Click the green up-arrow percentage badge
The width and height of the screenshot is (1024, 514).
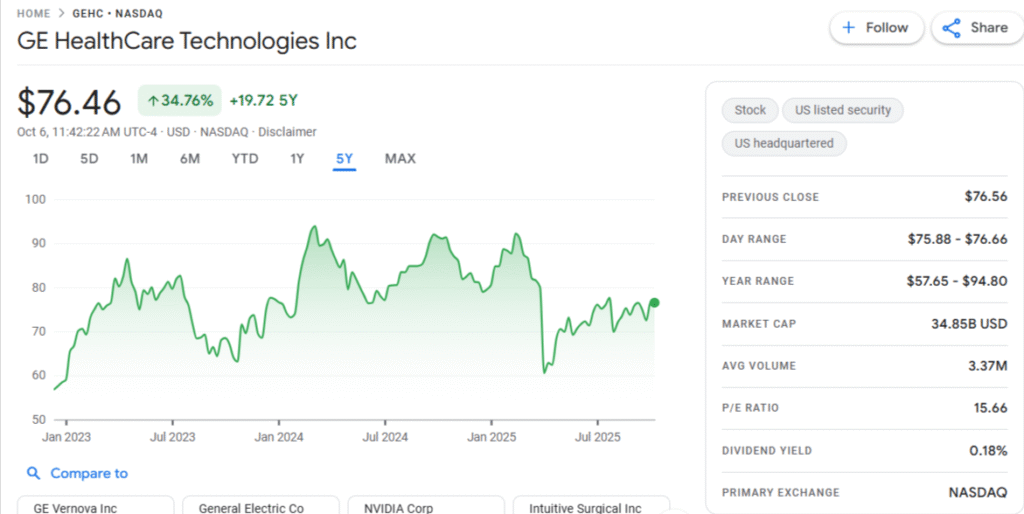click(x=180, y=100)
